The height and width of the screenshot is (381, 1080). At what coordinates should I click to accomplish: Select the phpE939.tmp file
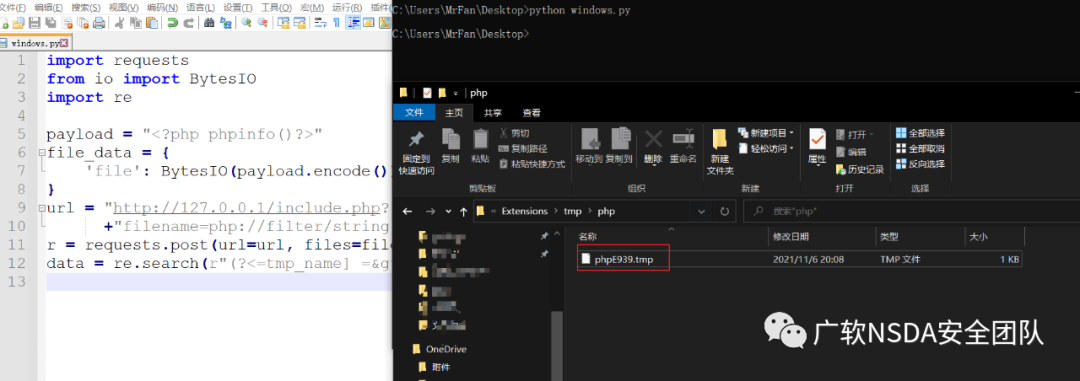coord(800,259)
